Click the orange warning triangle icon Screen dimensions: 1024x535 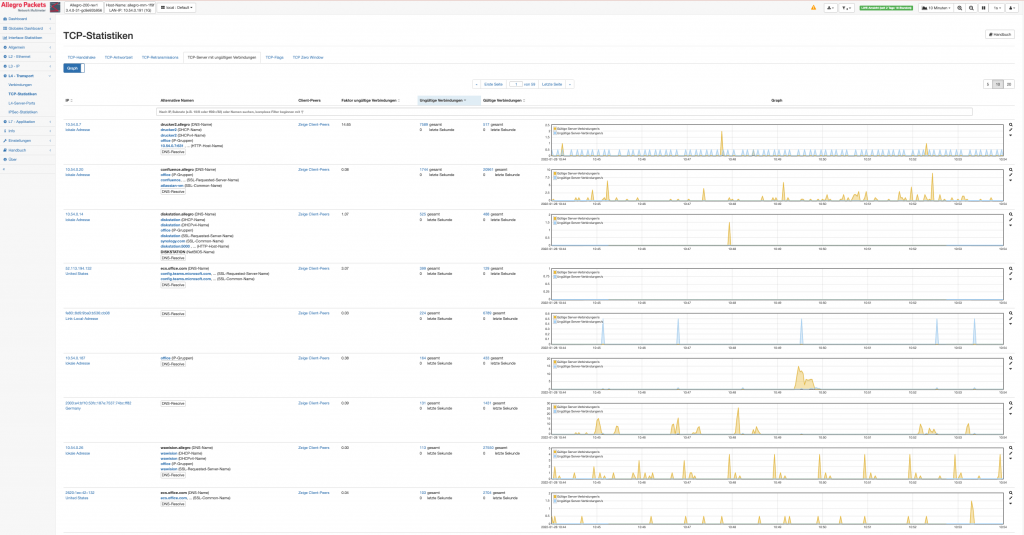[x=813, y=8]
